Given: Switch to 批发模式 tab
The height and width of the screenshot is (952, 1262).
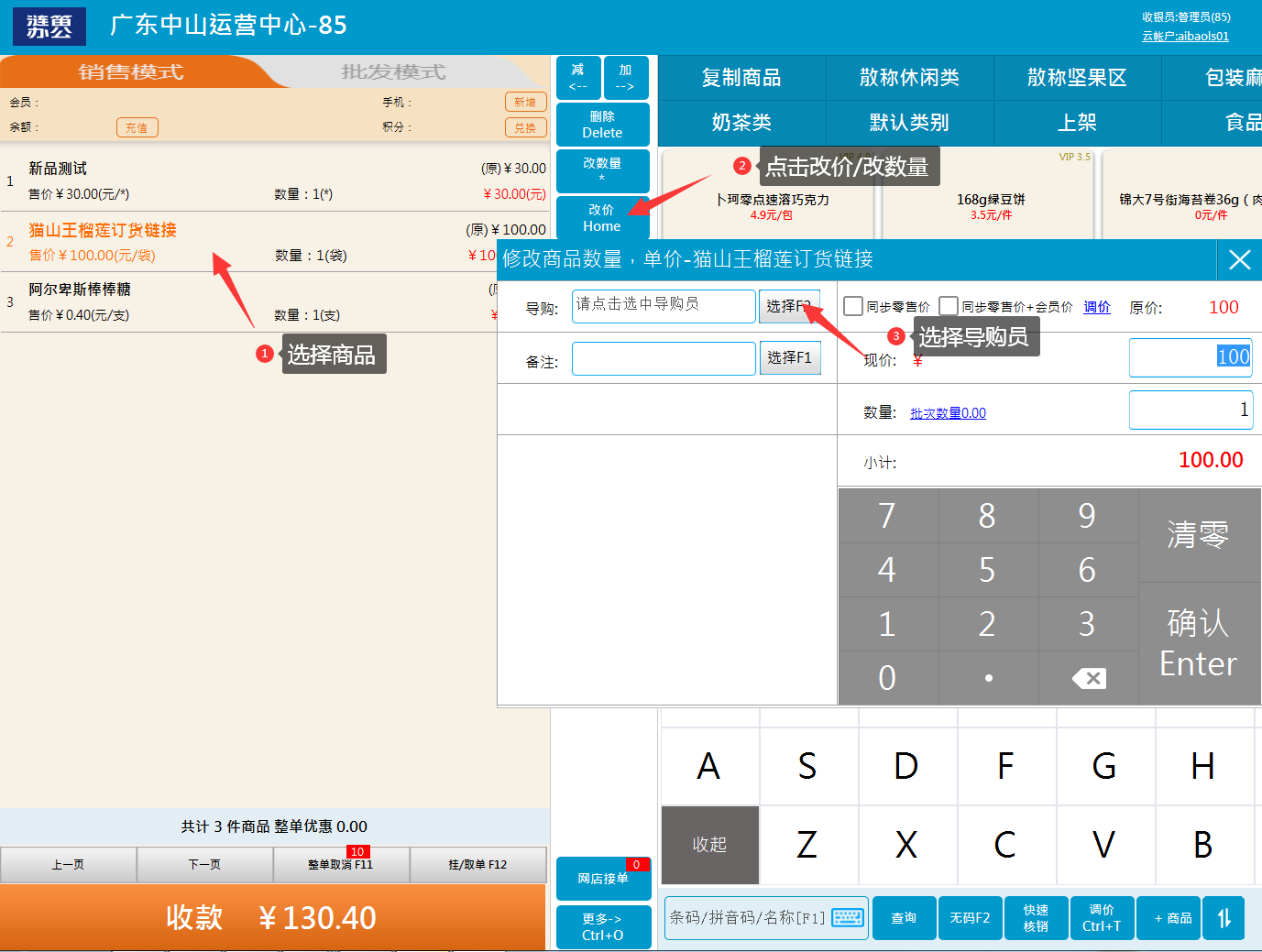Looking at the screenshot, I should (393, 71).
